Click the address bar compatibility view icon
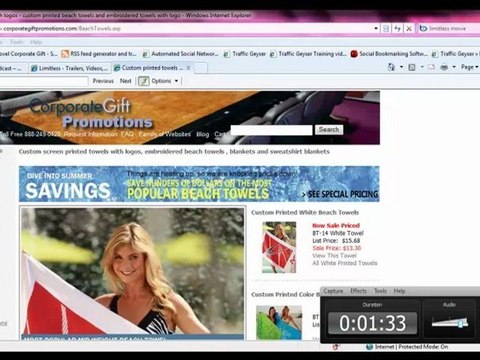 point(386,29)
